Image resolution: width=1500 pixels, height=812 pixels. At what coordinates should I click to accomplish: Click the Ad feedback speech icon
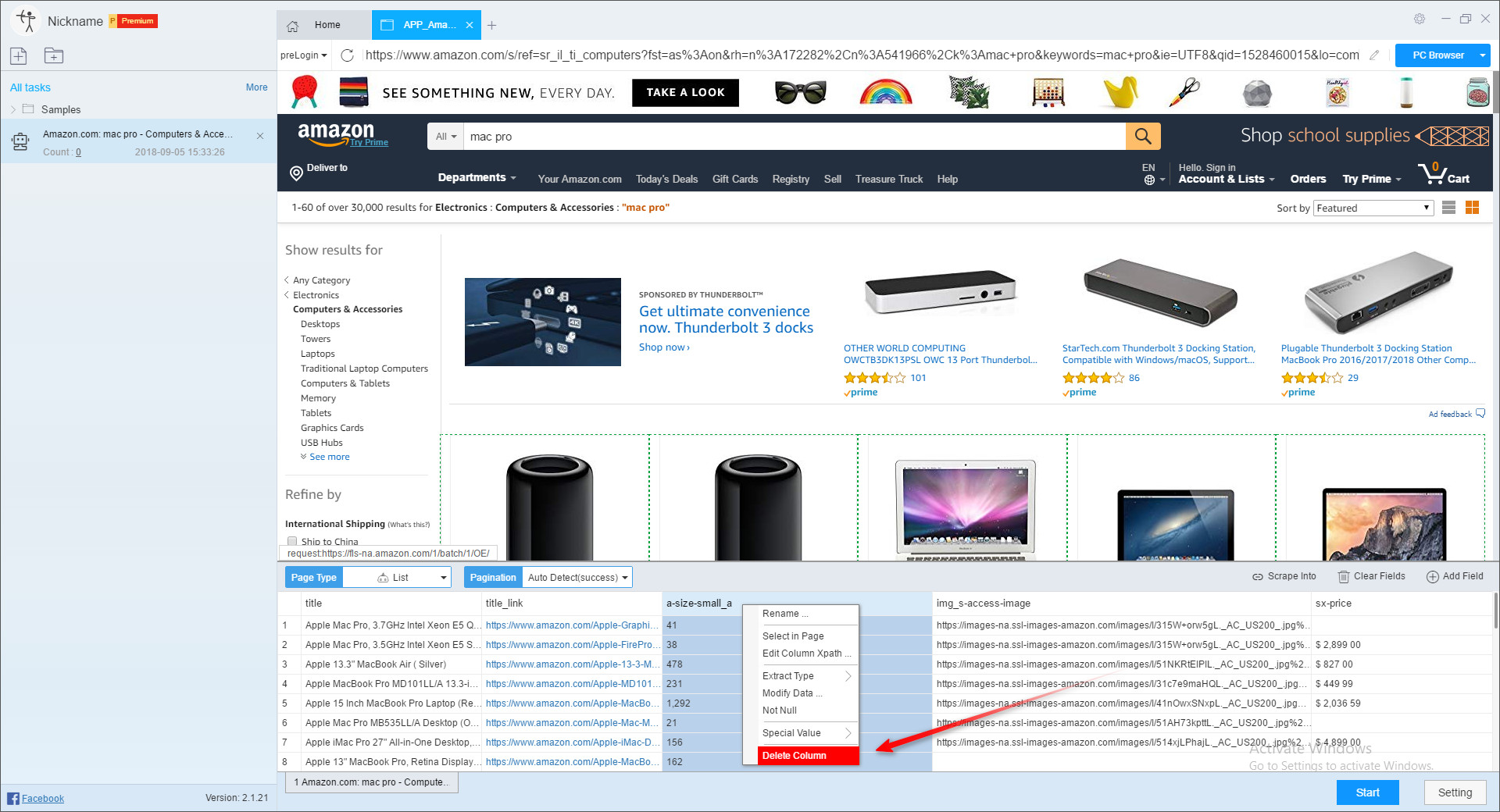(x=1480, y=414)
